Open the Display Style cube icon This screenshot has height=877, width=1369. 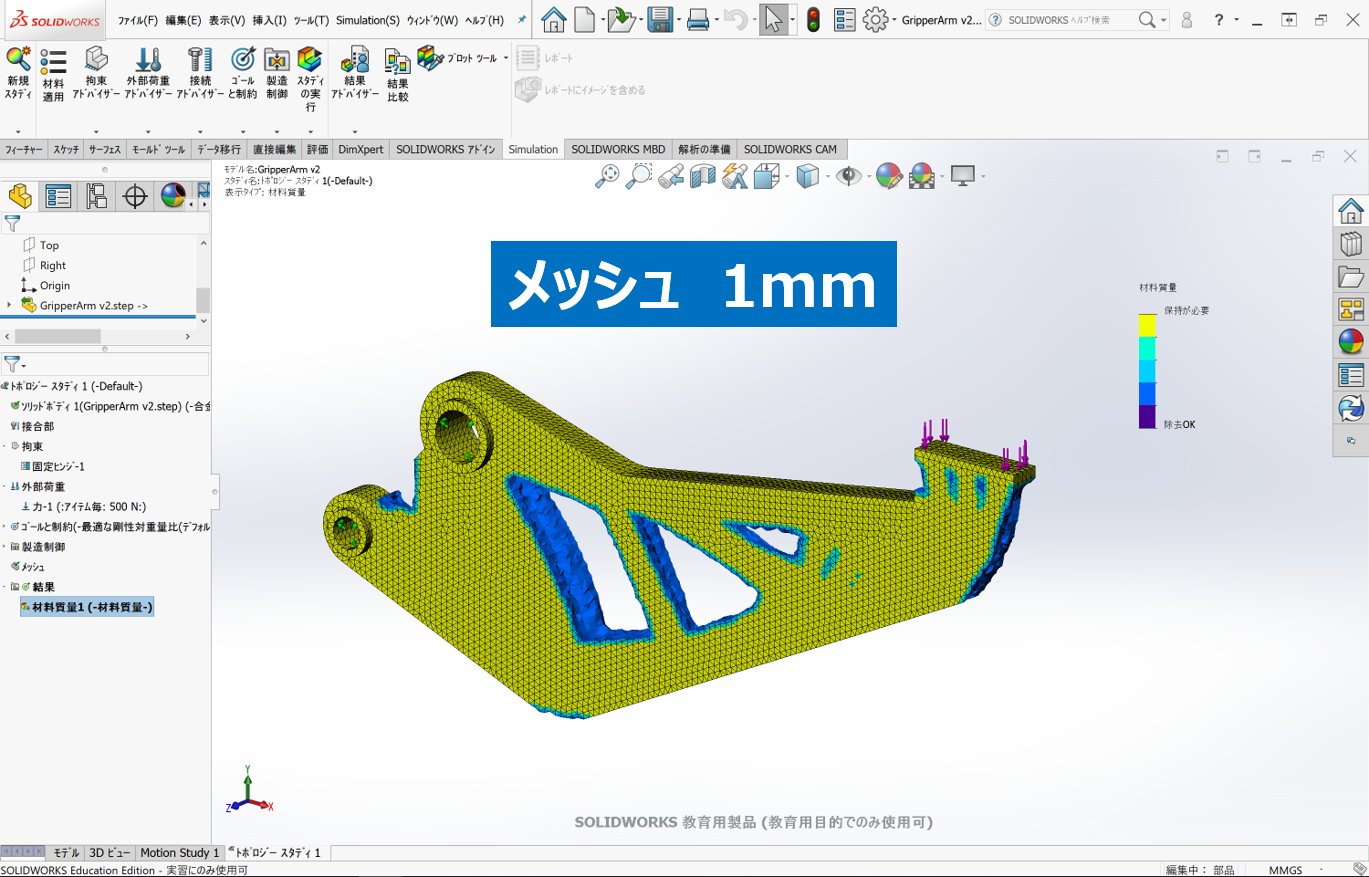806,176
